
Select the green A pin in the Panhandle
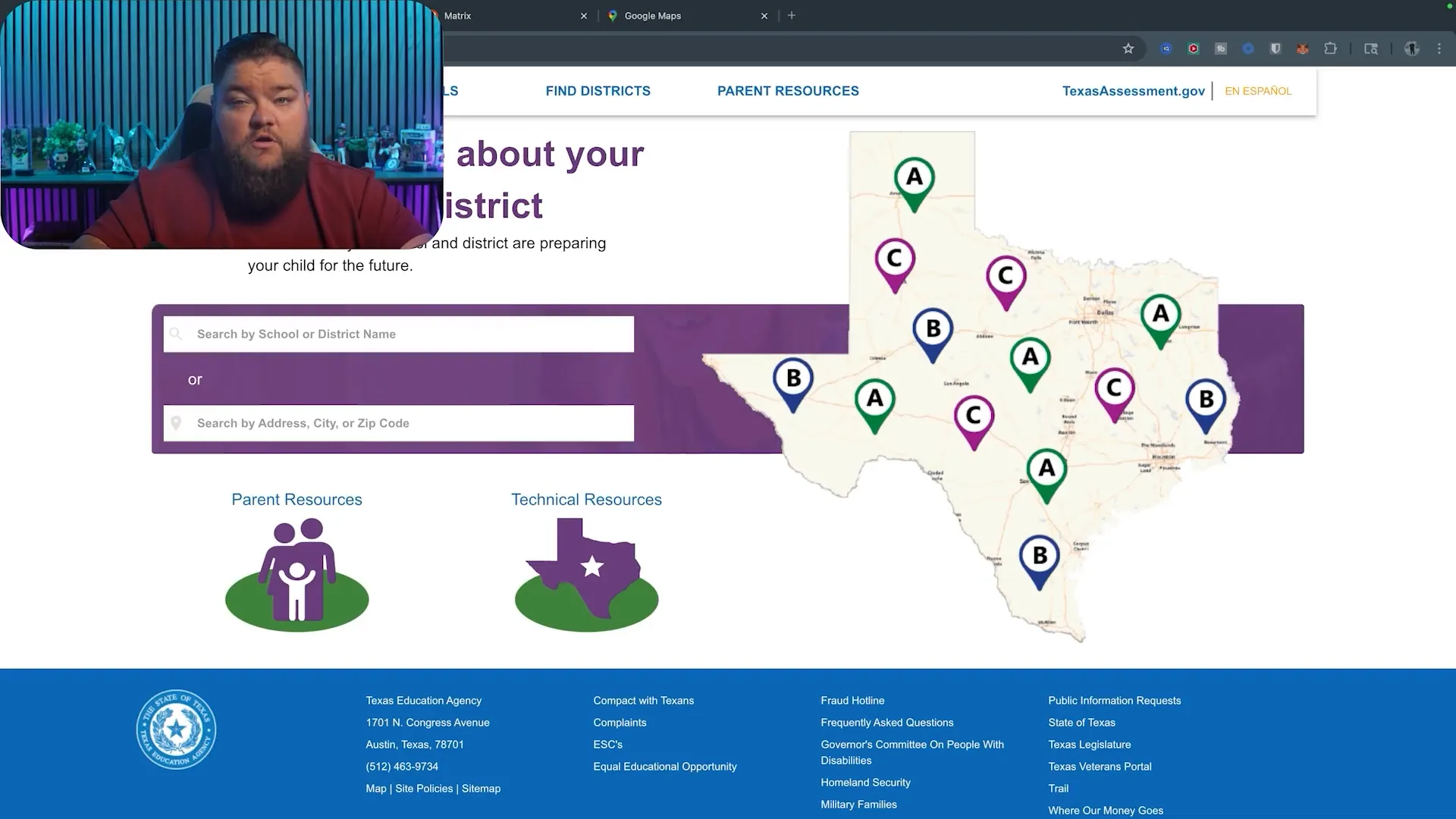tap(915, 184)
